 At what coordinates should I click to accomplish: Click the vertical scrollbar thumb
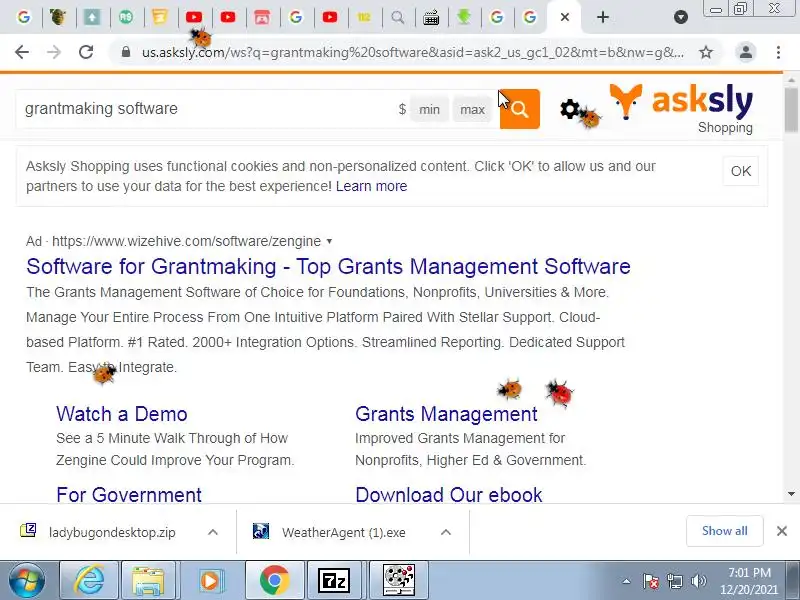click(791, 110)
